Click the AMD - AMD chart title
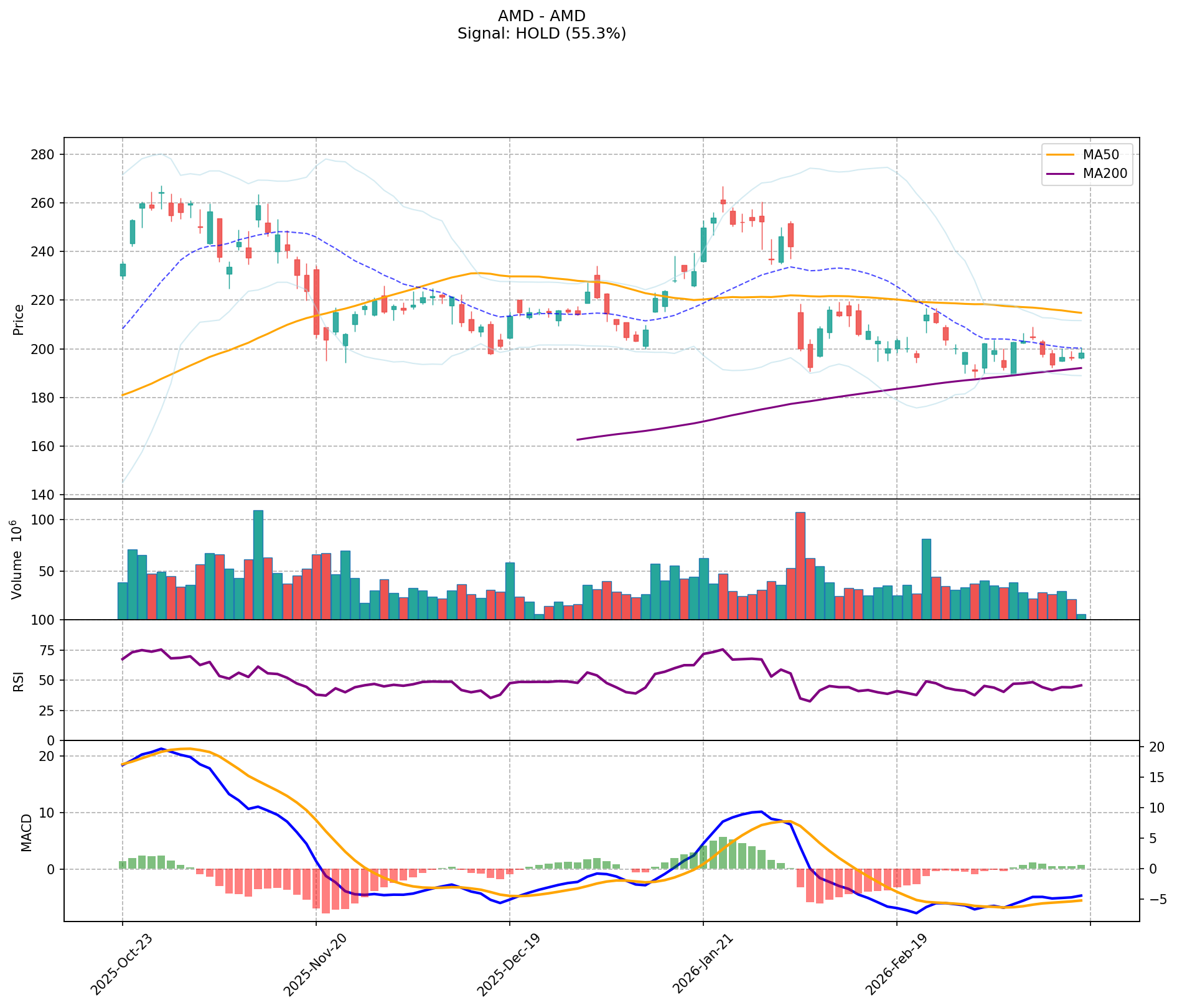This screenshot has width=1177, height=1008. [542, 16]
